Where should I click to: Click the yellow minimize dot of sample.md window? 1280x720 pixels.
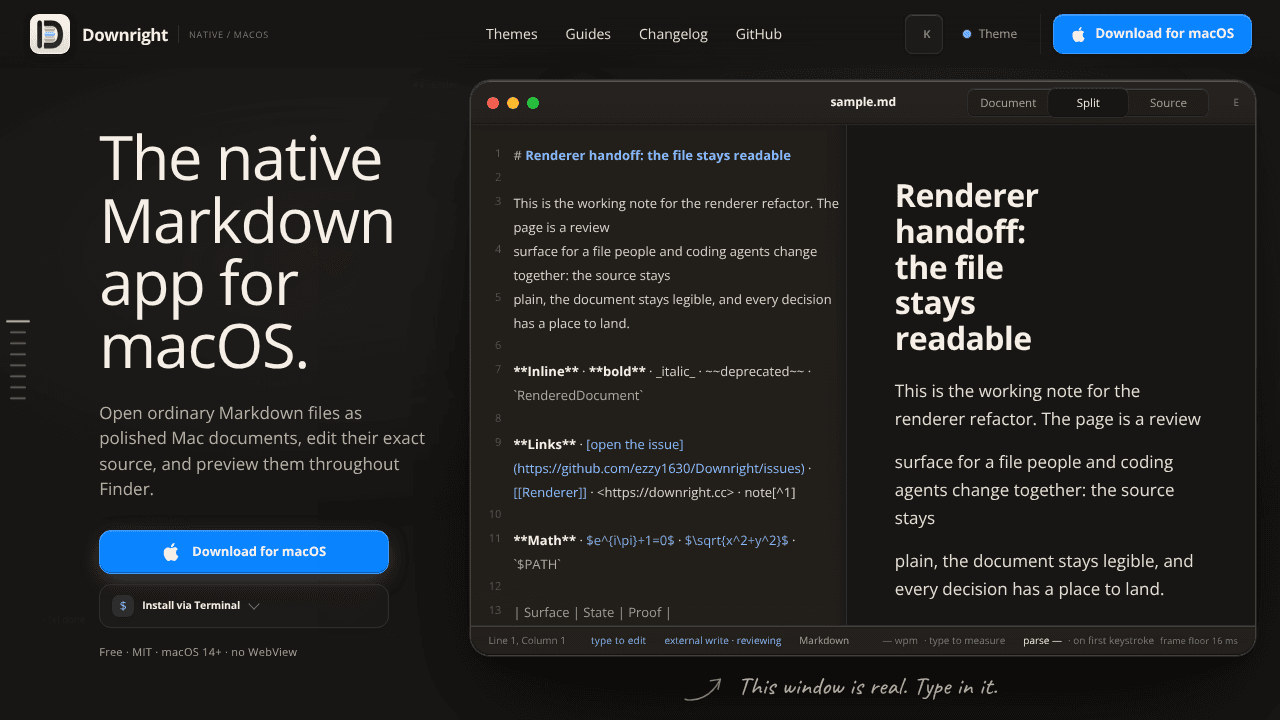(x=513, y=103)
